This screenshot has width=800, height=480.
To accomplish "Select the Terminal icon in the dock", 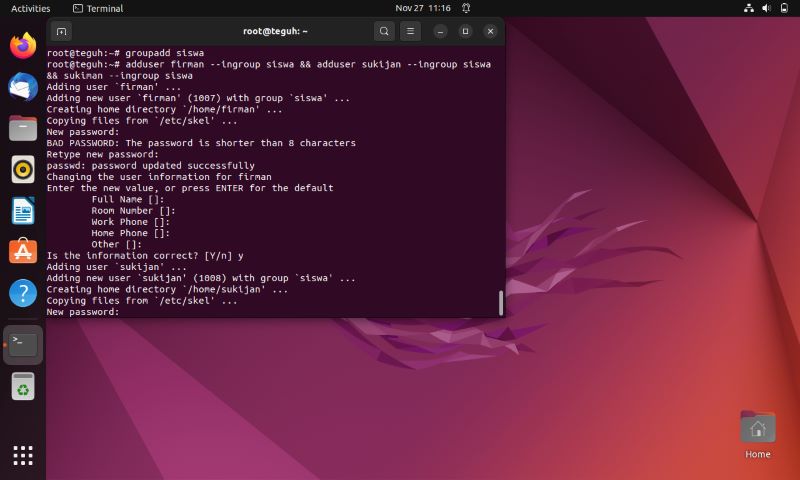I will [x=23, y=345].
